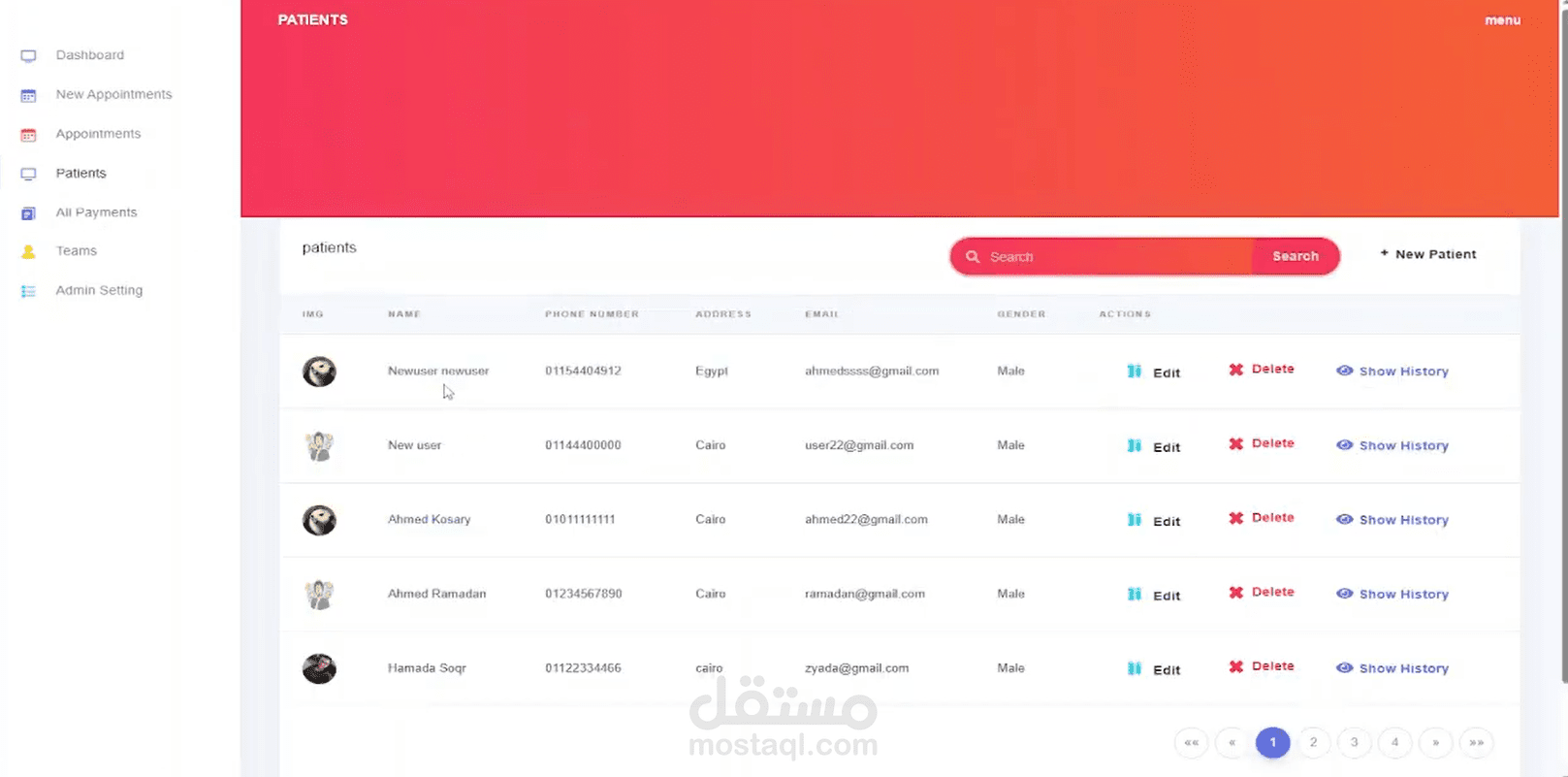Click the Patients monitor icon in sidebar
This screenshot has height=777, width=1568.
pos(28,175)
